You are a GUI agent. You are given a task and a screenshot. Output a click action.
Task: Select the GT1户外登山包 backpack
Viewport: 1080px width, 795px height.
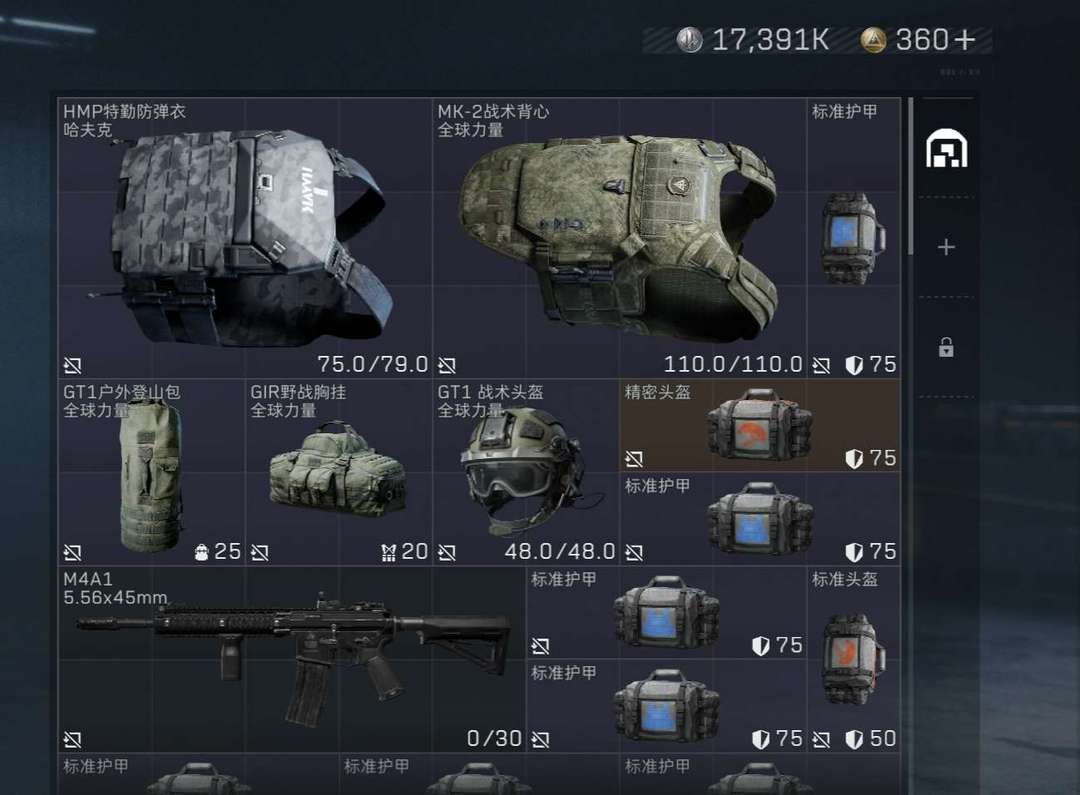(x=152, y=473)
